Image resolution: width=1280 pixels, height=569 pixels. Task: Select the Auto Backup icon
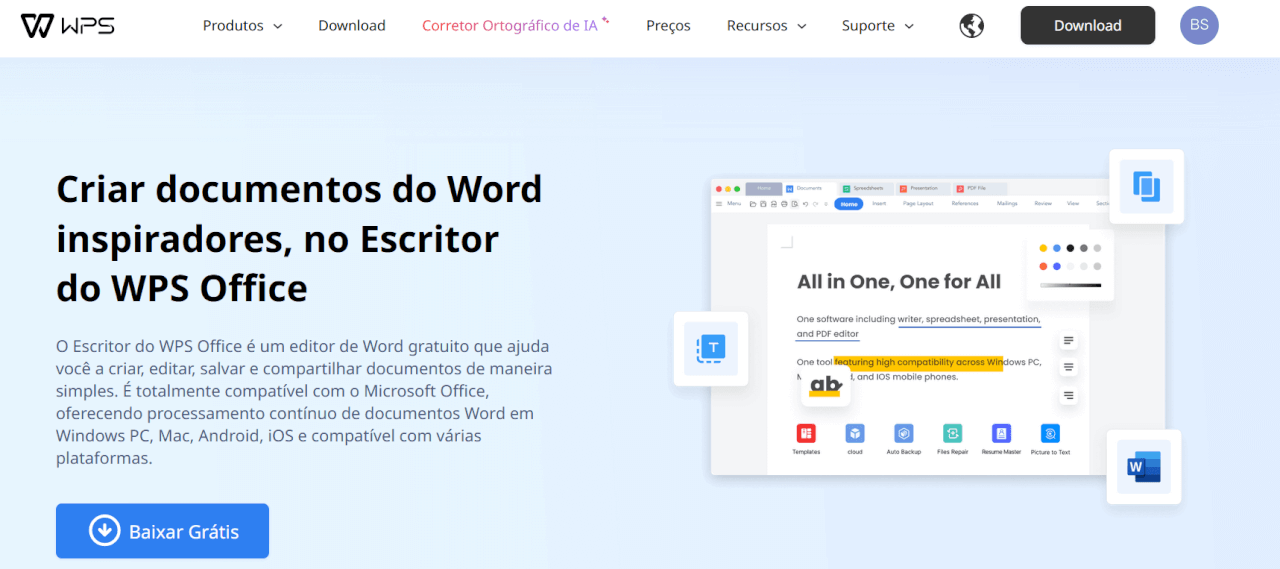click(904, 433)
